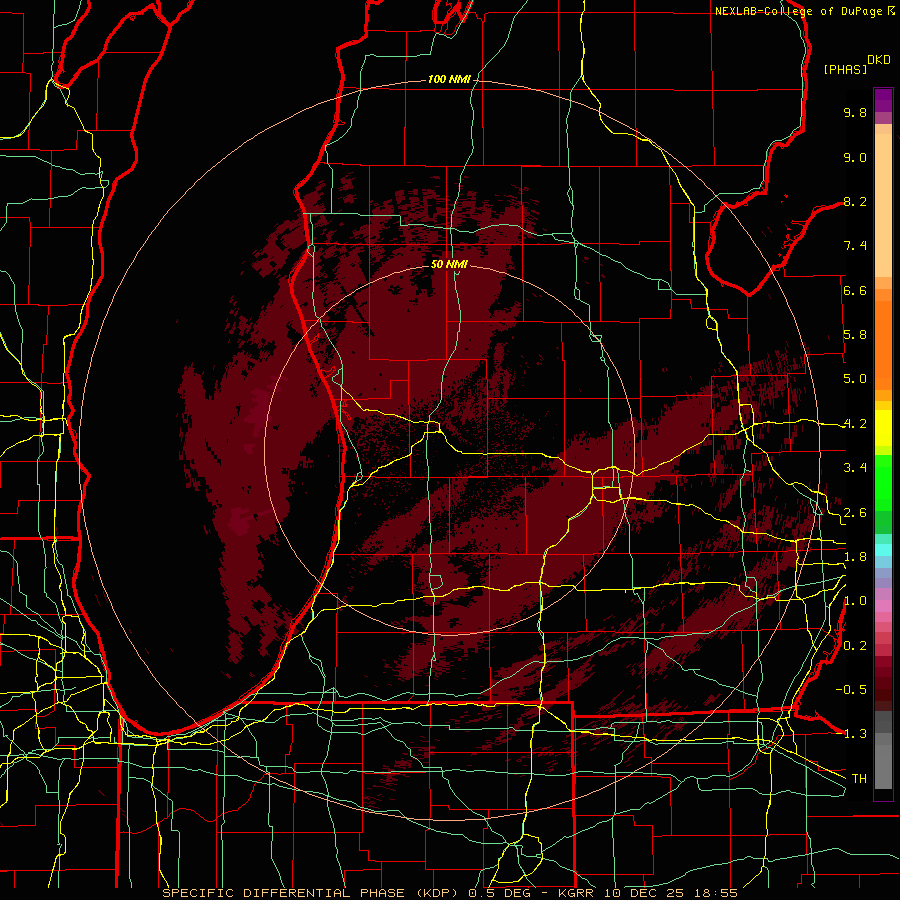Image resolution: width=900 pixels, height=900 pixels.
Task: Click the -0.5 scale value
Action: [x=851, y=690]
